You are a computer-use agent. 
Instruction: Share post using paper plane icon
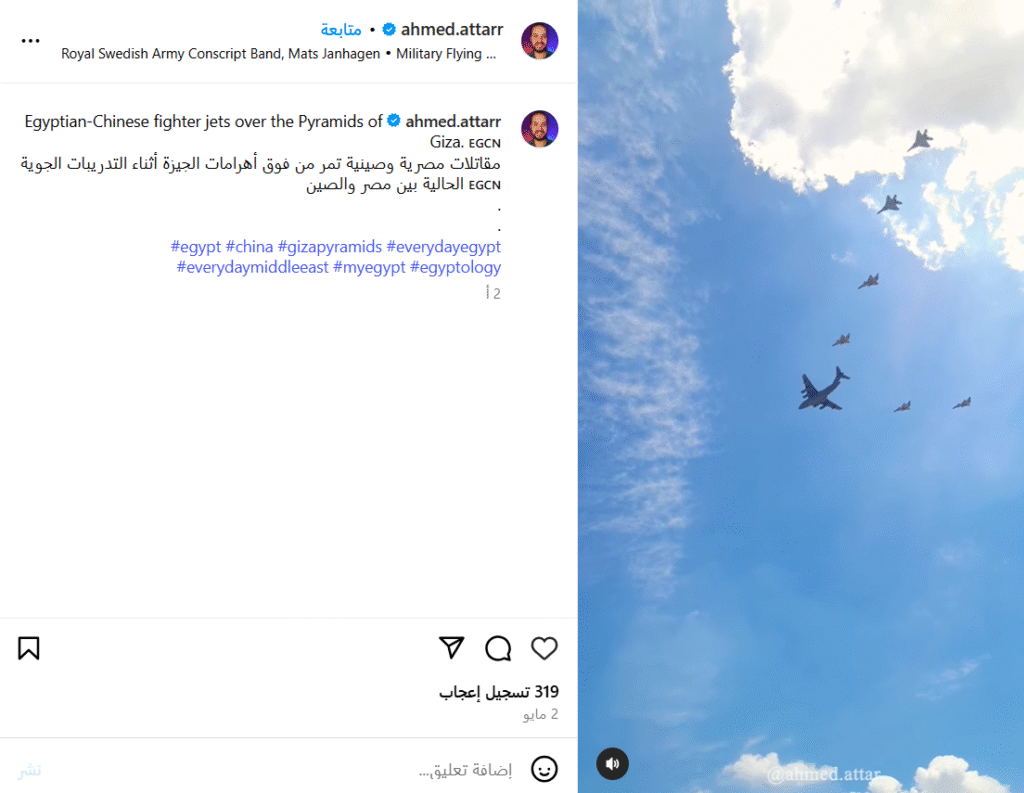click(451, 647)
